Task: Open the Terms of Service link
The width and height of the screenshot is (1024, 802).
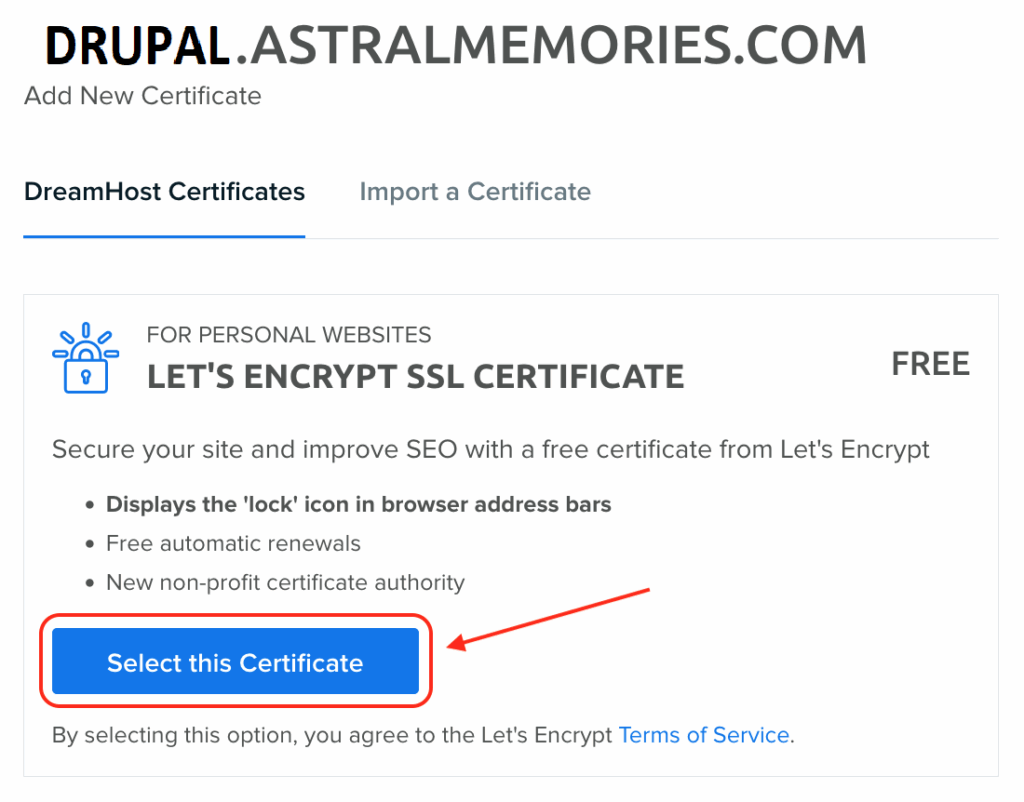Action: pyautogui.click(x=704, y=735)
